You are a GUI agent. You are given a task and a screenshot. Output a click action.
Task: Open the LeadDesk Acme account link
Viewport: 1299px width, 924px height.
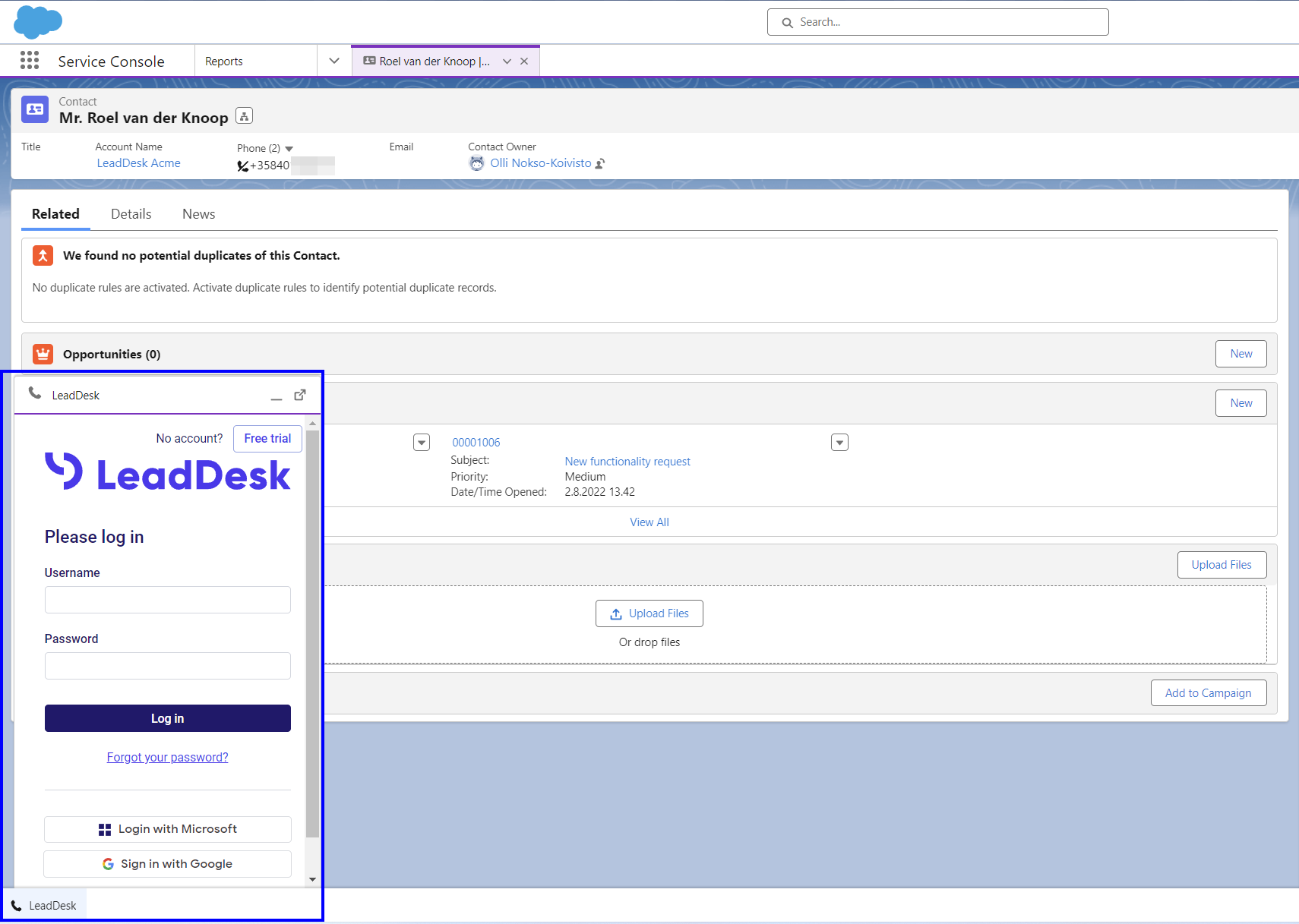[139, 163]
